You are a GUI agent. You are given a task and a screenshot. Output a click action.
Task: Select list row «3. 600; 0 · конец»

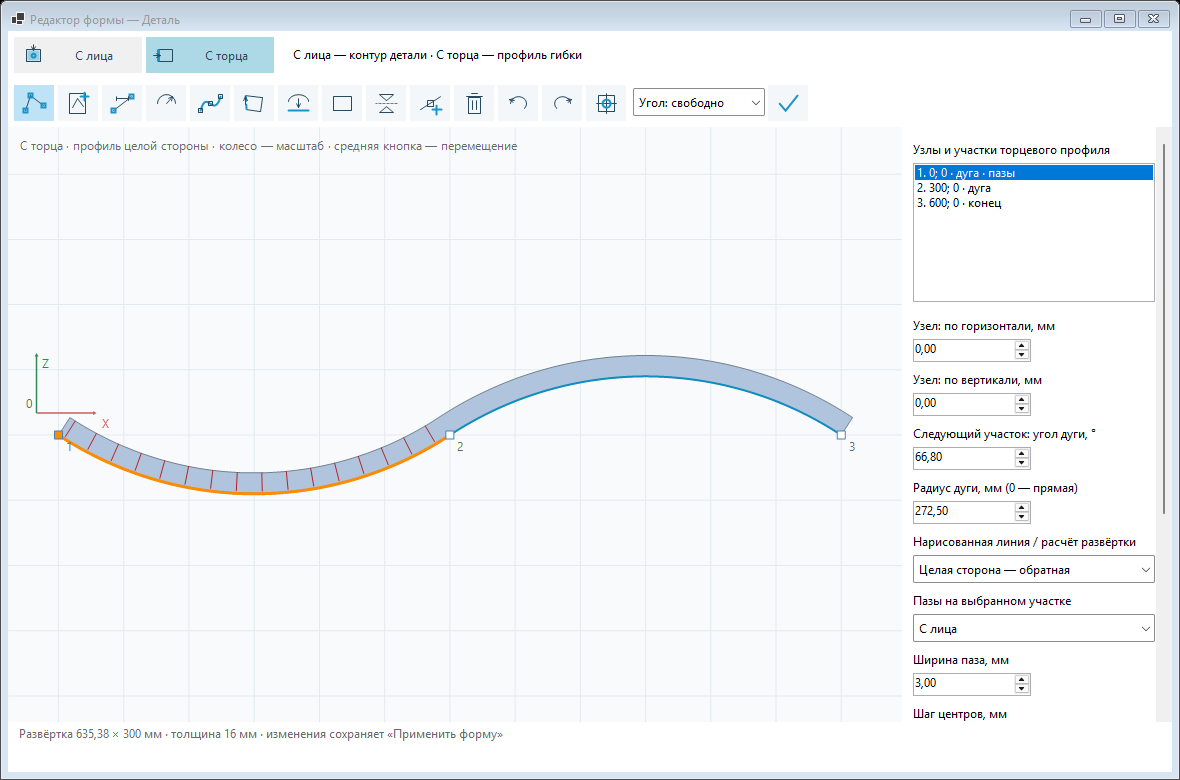click(x=1033, y=203)
